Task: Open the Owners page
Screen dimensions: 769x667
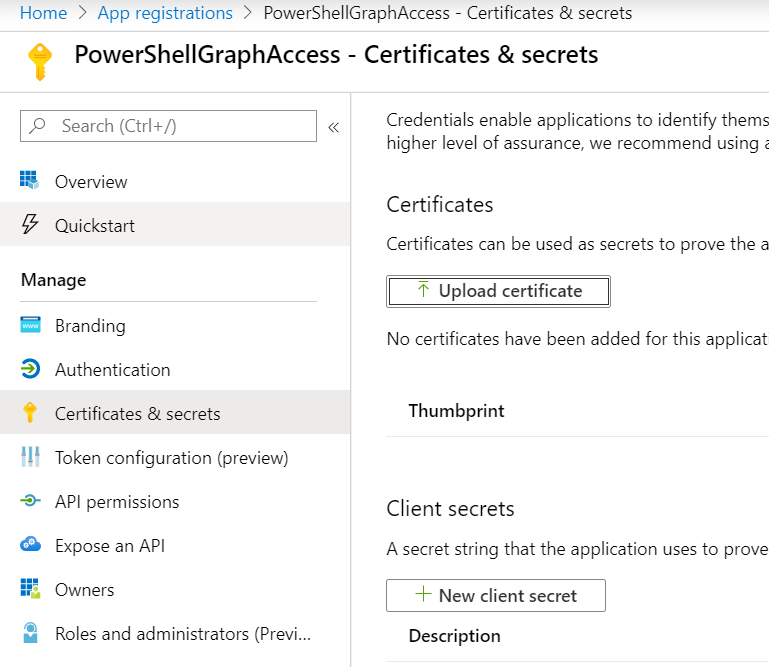Action: coord(175,590)
